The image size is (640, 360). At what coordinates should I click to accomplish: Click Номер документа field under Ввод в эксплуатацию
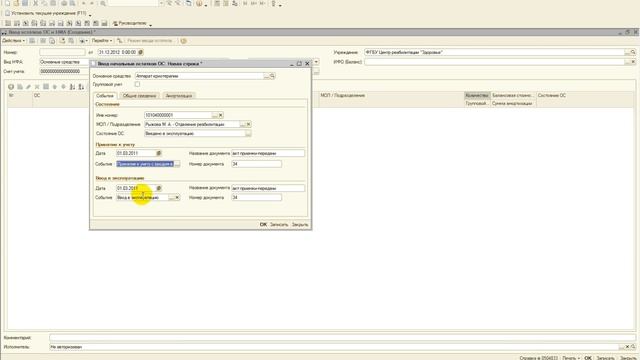pos(256,198)
